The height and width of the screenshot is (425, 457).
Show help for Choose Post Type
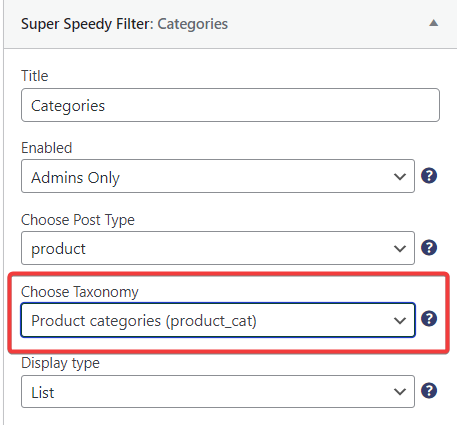429,248
